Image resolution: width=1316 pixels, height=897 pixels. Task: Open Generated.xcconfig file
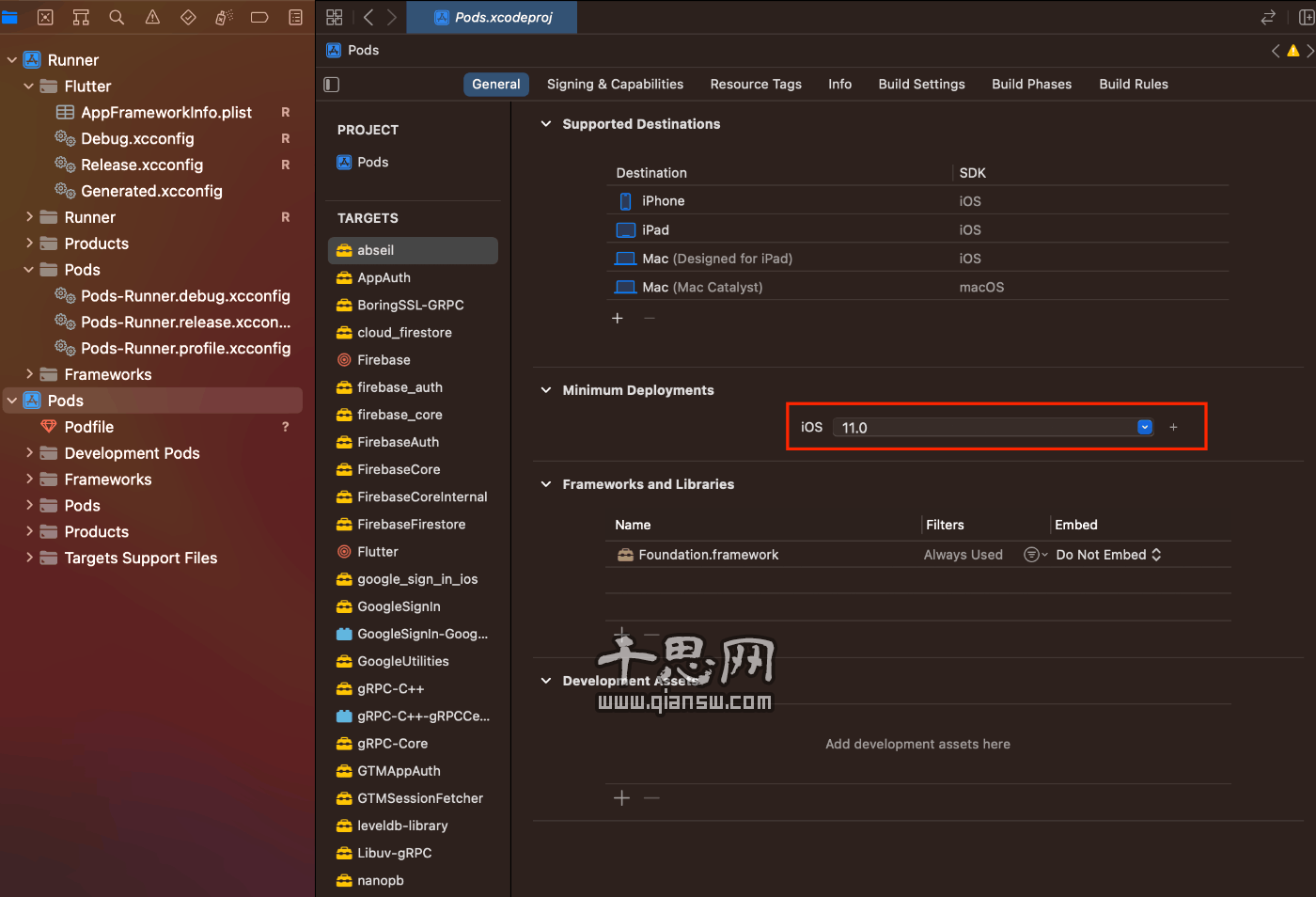point(151,192)
